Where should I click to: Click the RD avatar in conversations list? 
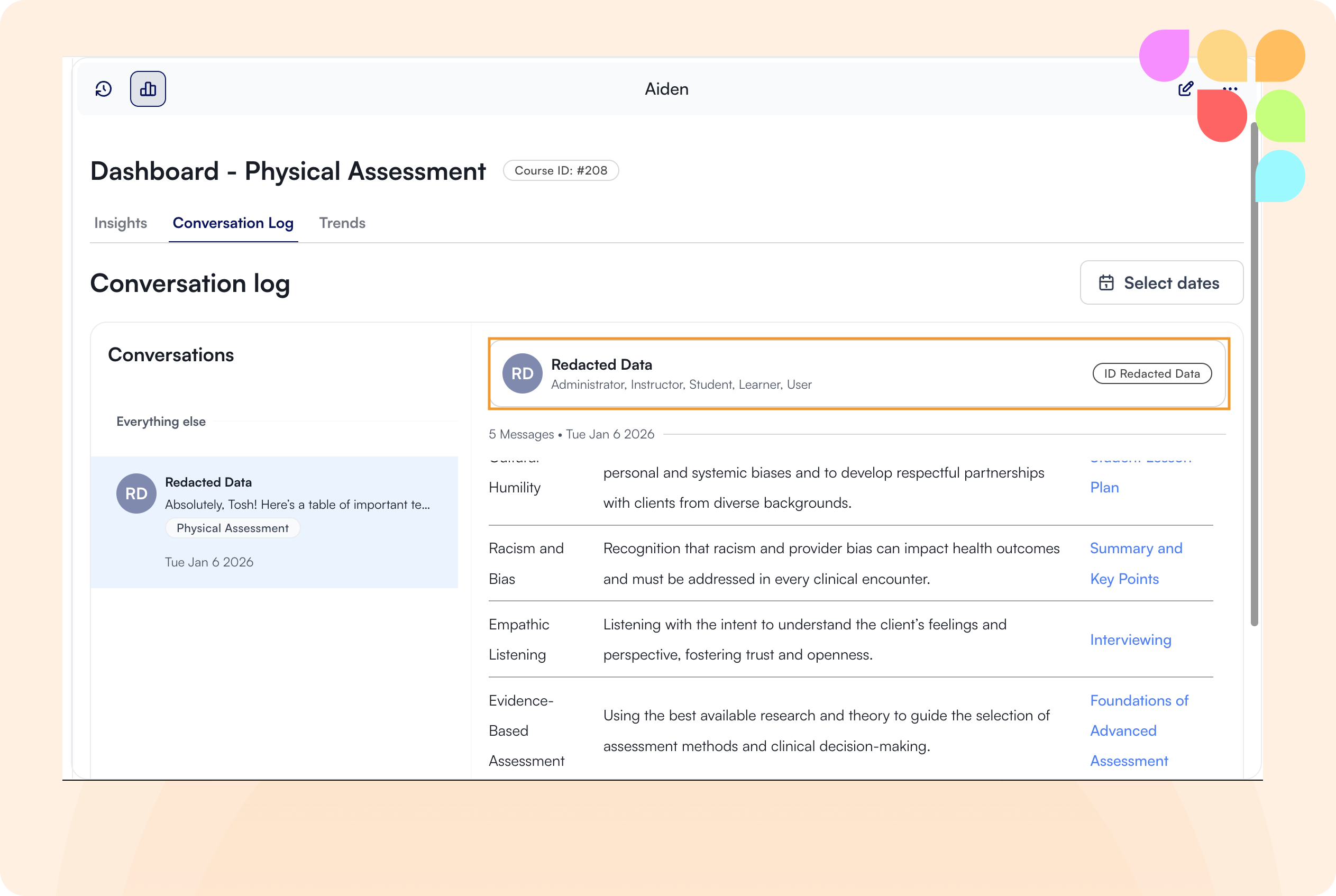click(136, 493)
